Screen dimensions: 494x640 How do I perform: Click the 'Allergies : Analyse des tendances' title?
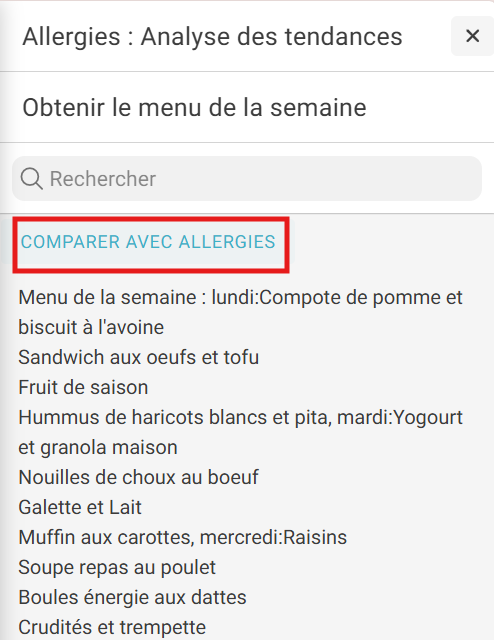click(212, 36)
